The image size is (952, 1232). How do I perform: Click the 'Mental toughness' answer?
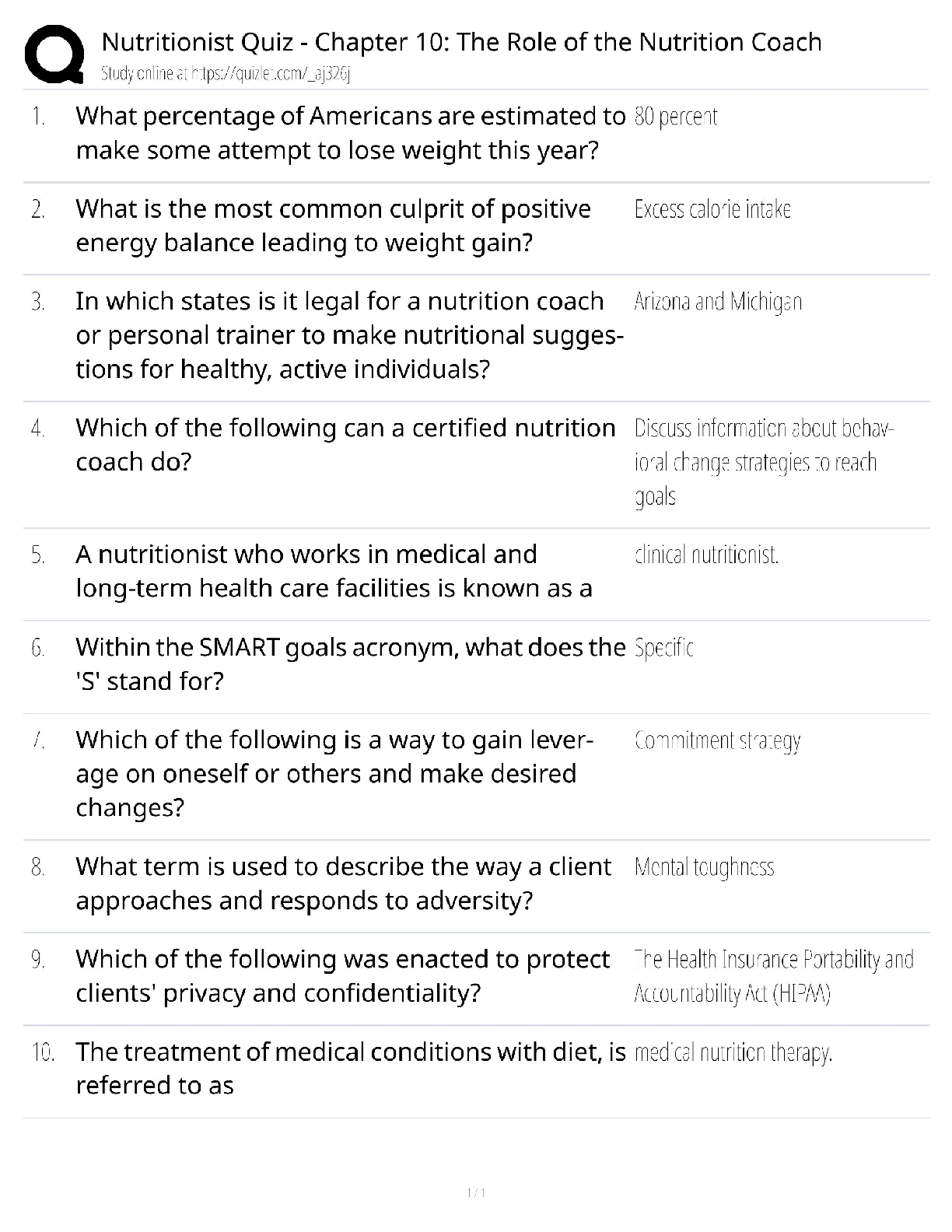[x=704, y=866]
